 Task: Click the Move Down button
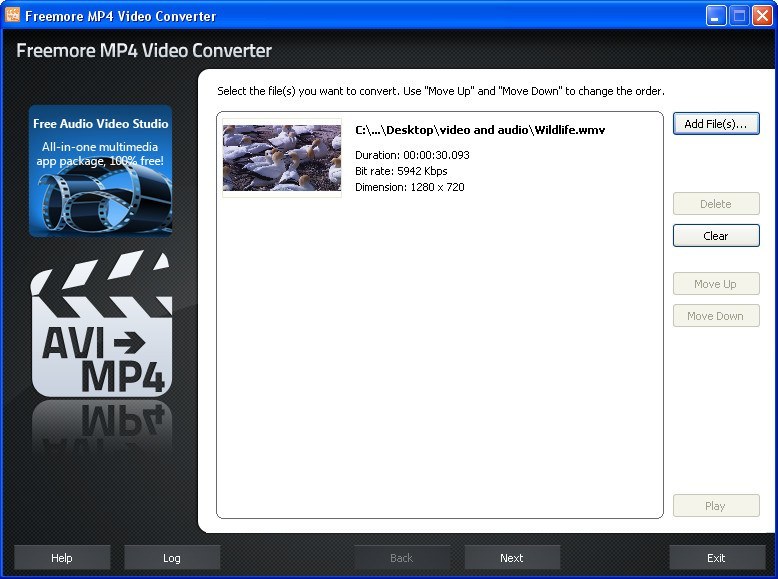[716, 316]
